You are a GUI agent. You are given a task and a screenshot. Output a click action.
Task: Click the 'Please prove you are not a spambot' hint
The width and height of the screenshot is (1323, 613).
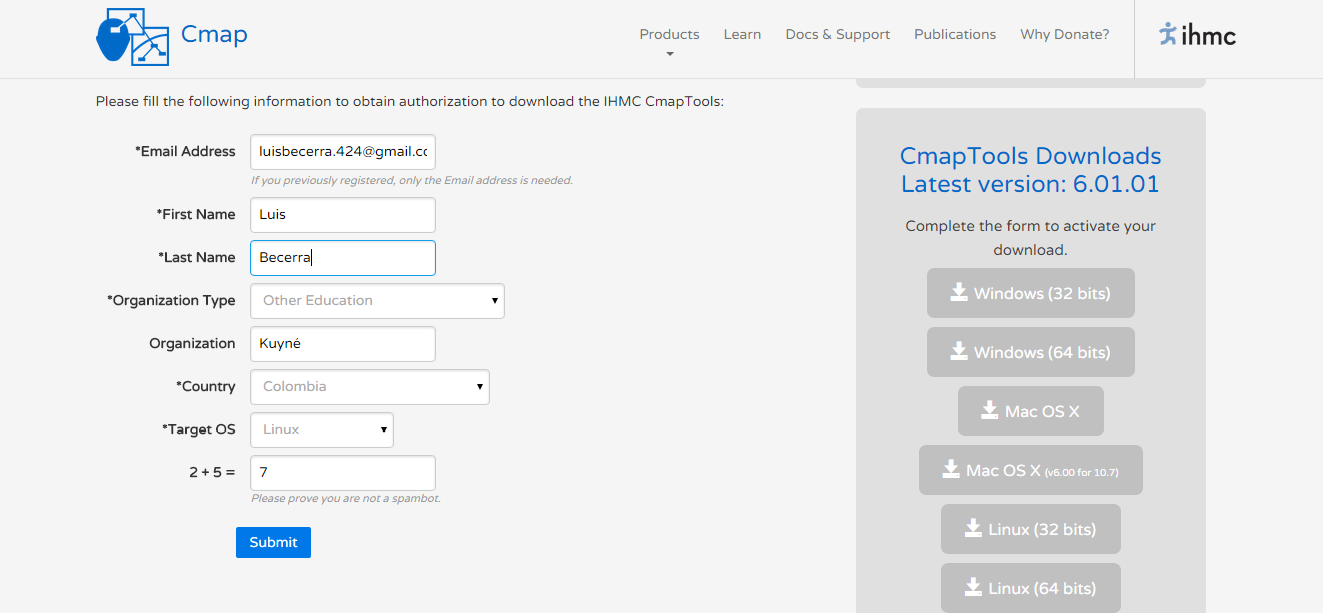tap(345, 498)
